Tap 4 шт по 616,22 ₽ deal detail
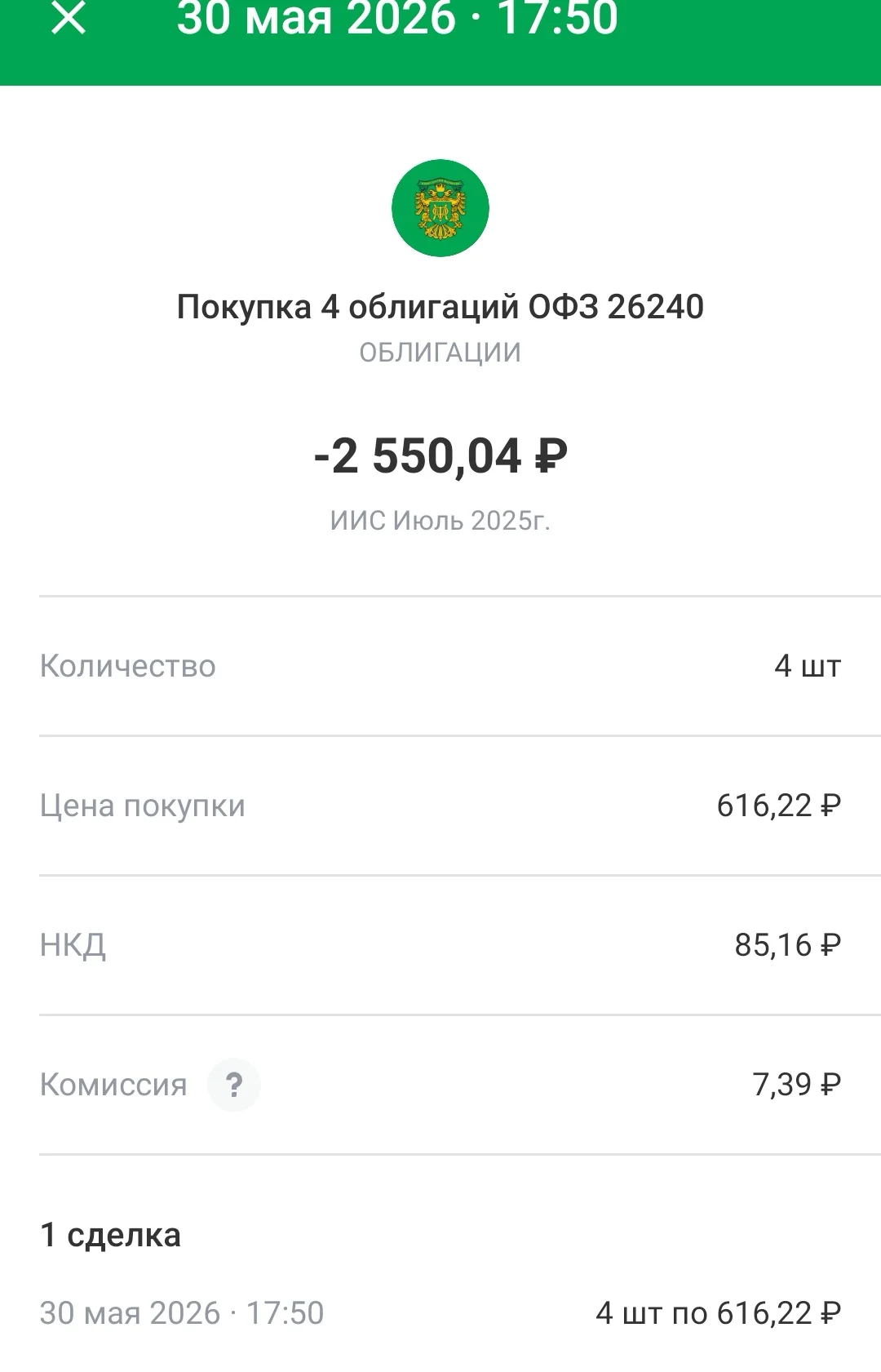This screenshot has height=1372, width=881. 719,1313
